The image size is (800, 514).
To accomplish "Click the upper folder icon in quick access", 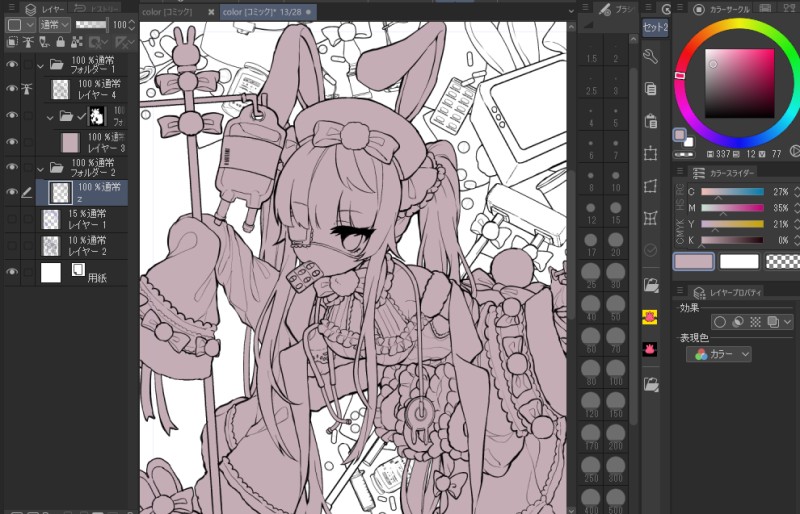I will point(651,284).
